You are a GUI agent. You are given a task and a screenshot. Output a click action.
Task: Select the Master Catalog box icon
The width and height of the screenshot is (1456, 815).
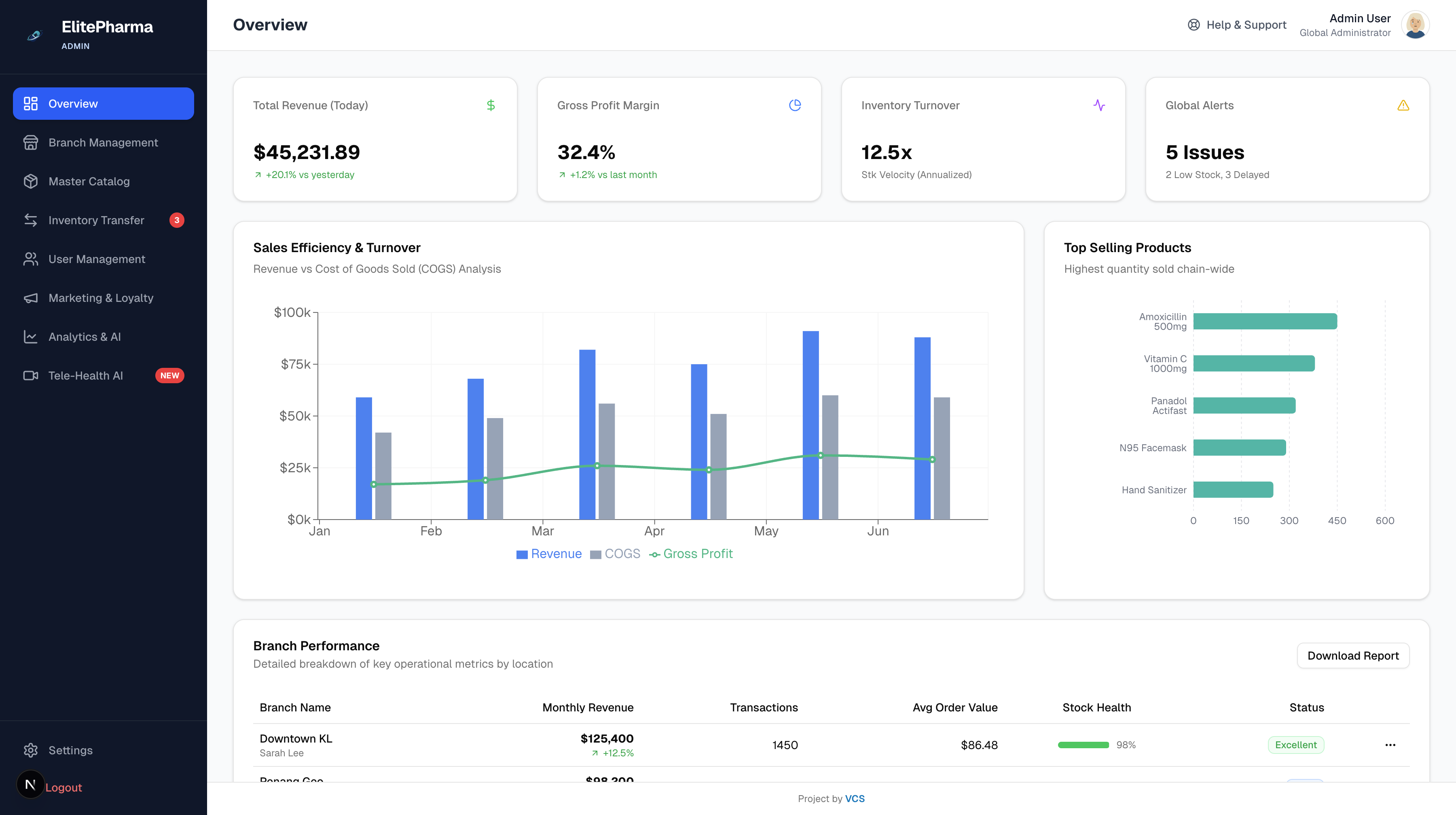click(x=31, y=181)
